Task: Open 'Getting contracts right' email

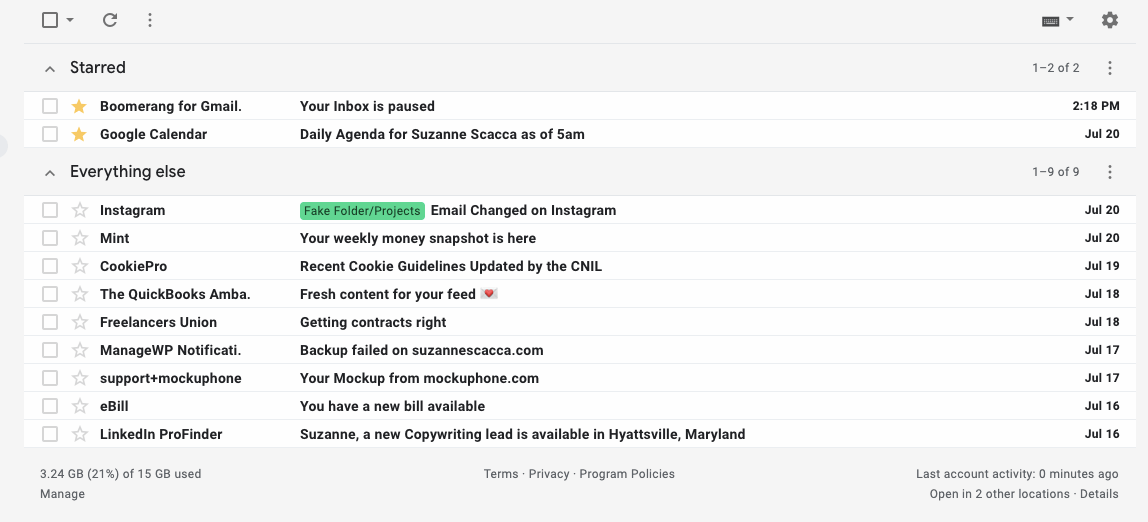Action: click(373, 322)
